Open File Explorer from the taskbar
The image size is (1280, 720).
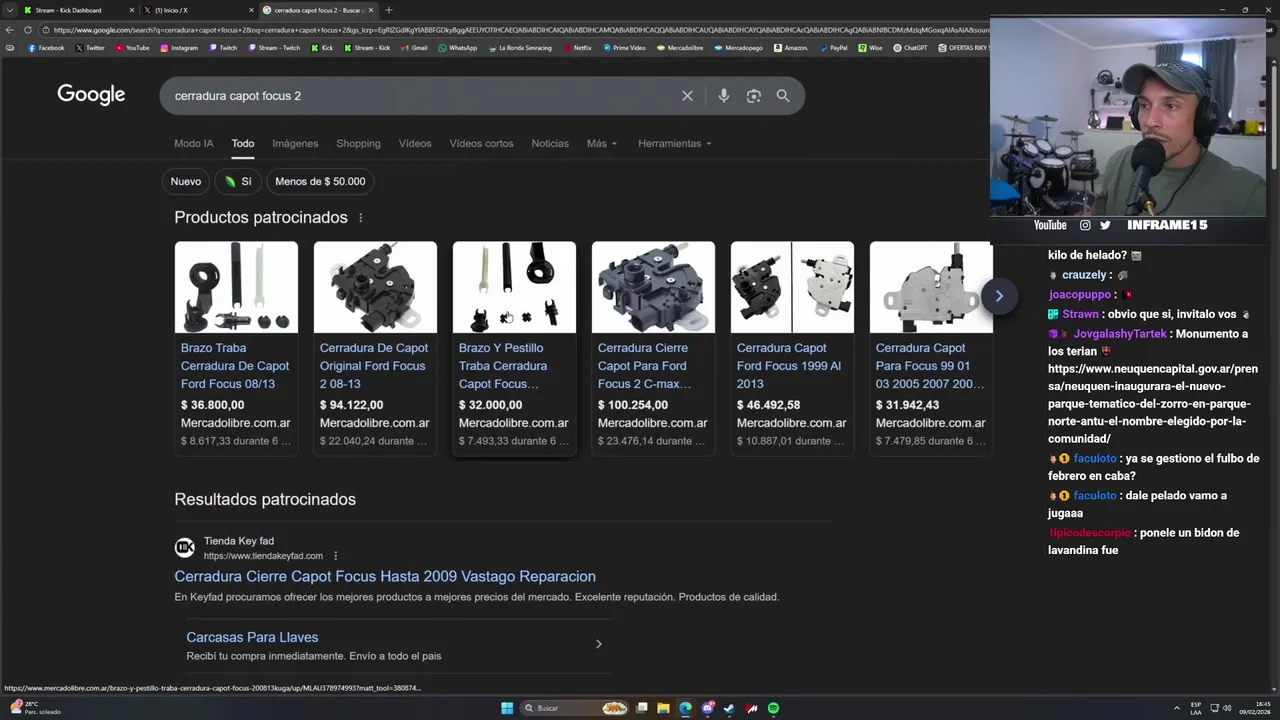point(664,708)
